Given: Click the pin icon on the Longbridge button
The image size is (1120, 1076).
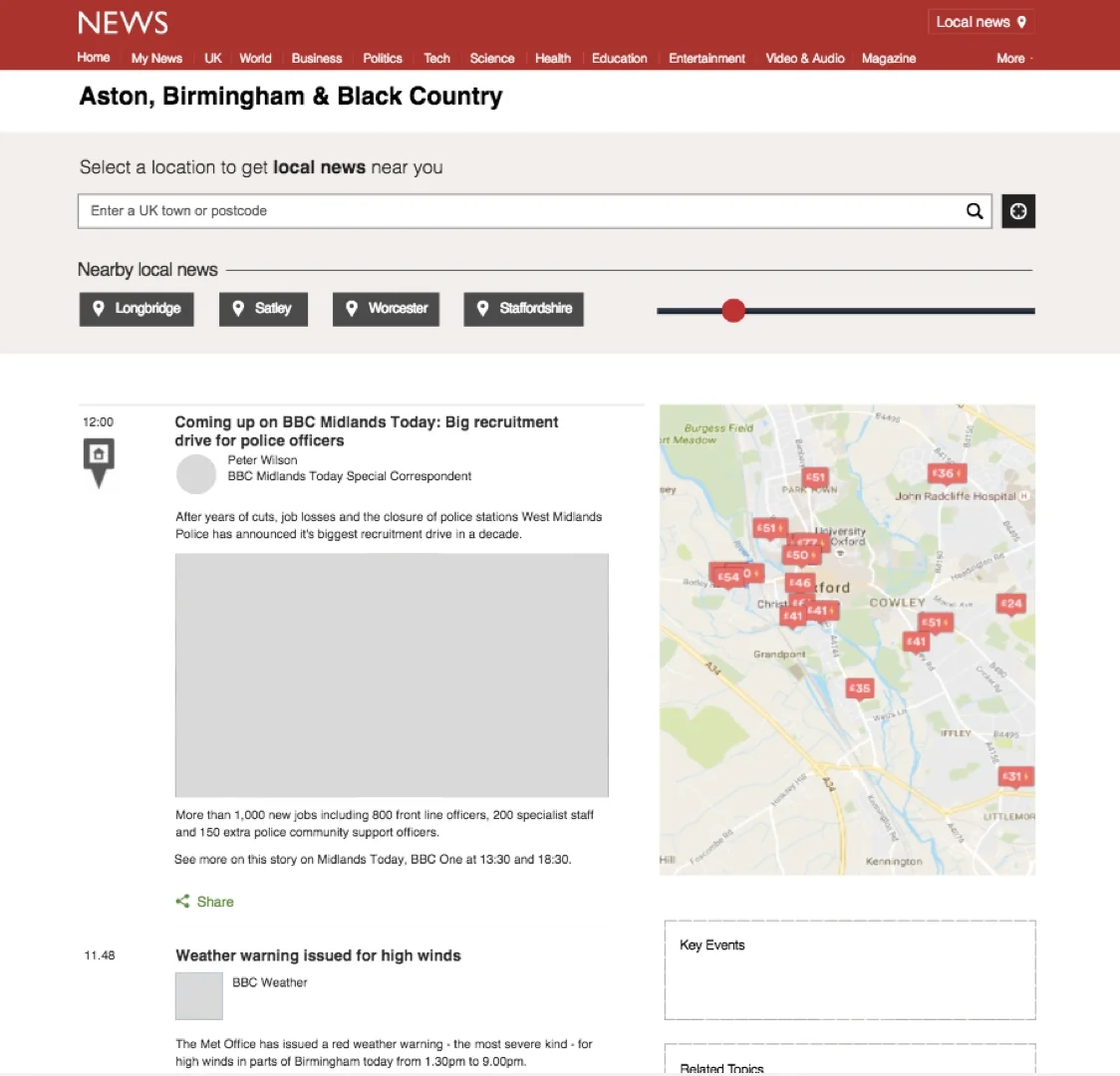Looking at the screenshot, I should (x=99, y=309).
